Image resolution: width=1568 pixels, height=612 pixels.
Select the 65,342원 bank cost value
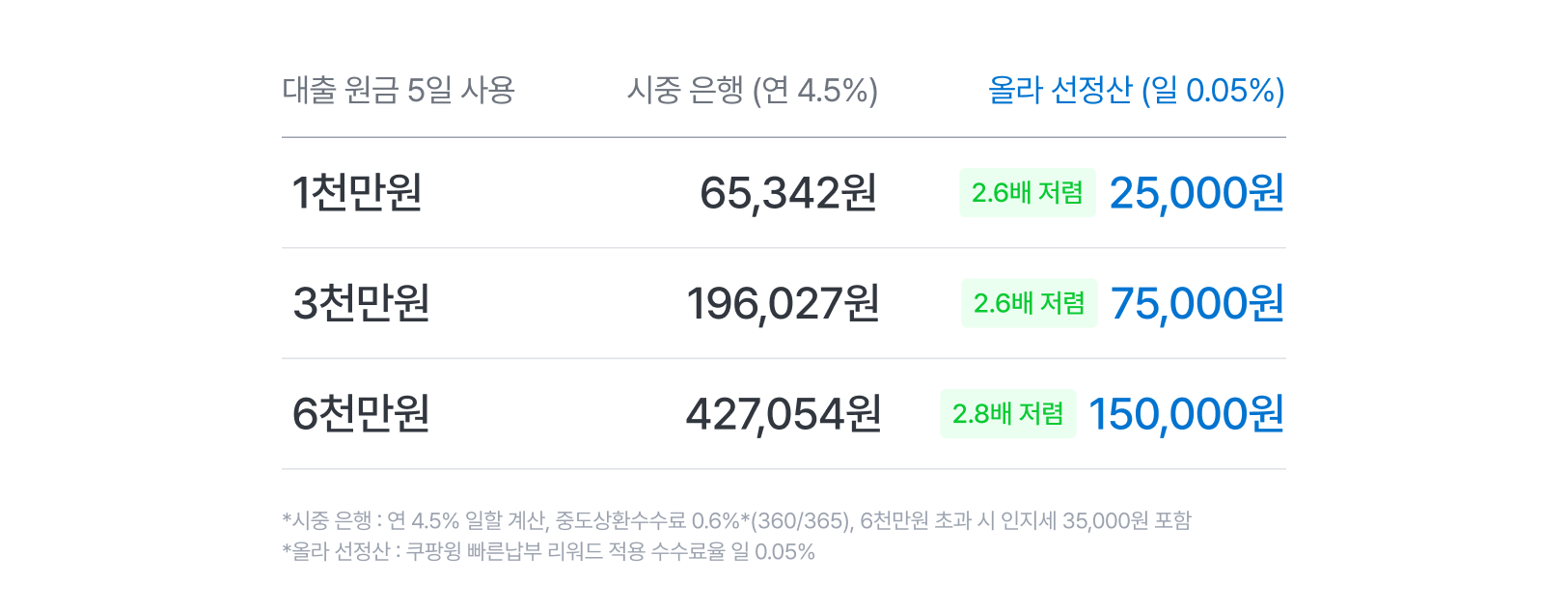click(x=788, y=192)
